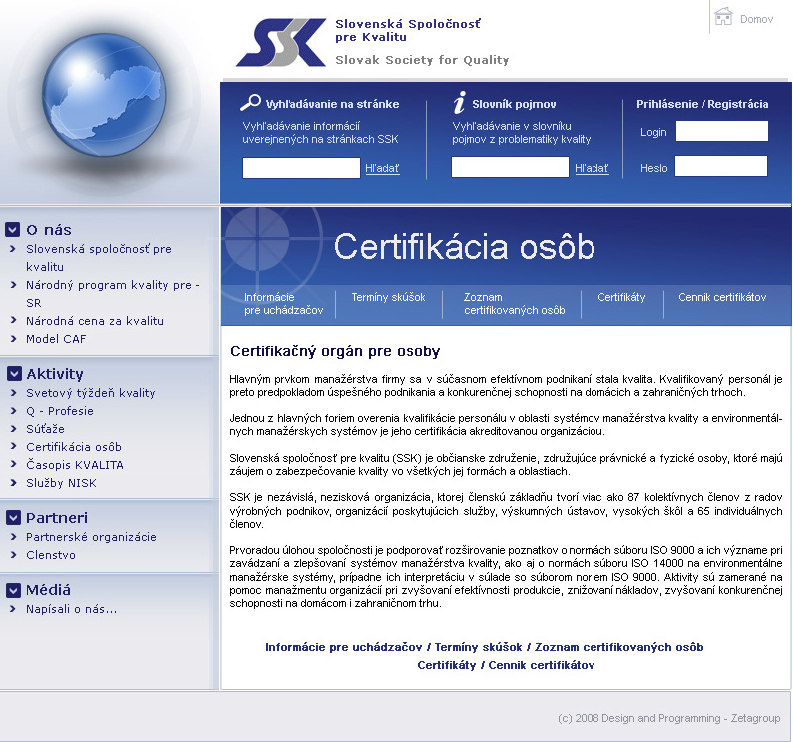The width and height of the screenshot is (793, 742).
Task: Click arrow beside Model CAF
Action: click(14, 338)
